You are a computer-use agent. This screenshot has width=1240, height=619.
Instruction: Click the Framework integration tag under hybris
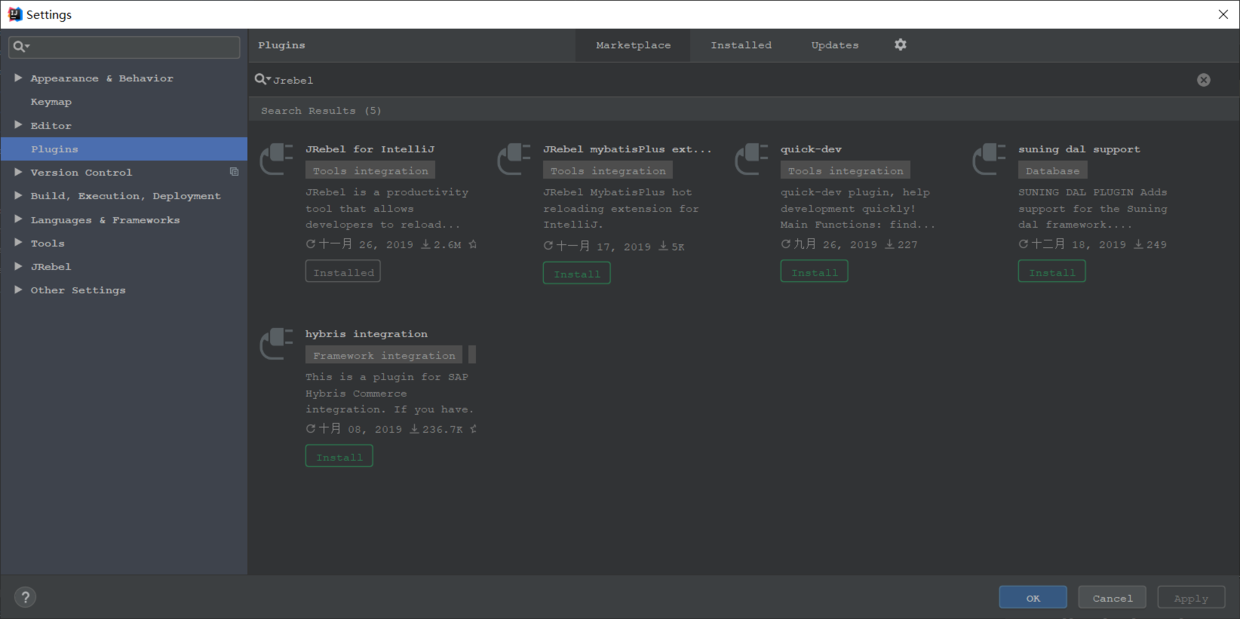[384, 356]
